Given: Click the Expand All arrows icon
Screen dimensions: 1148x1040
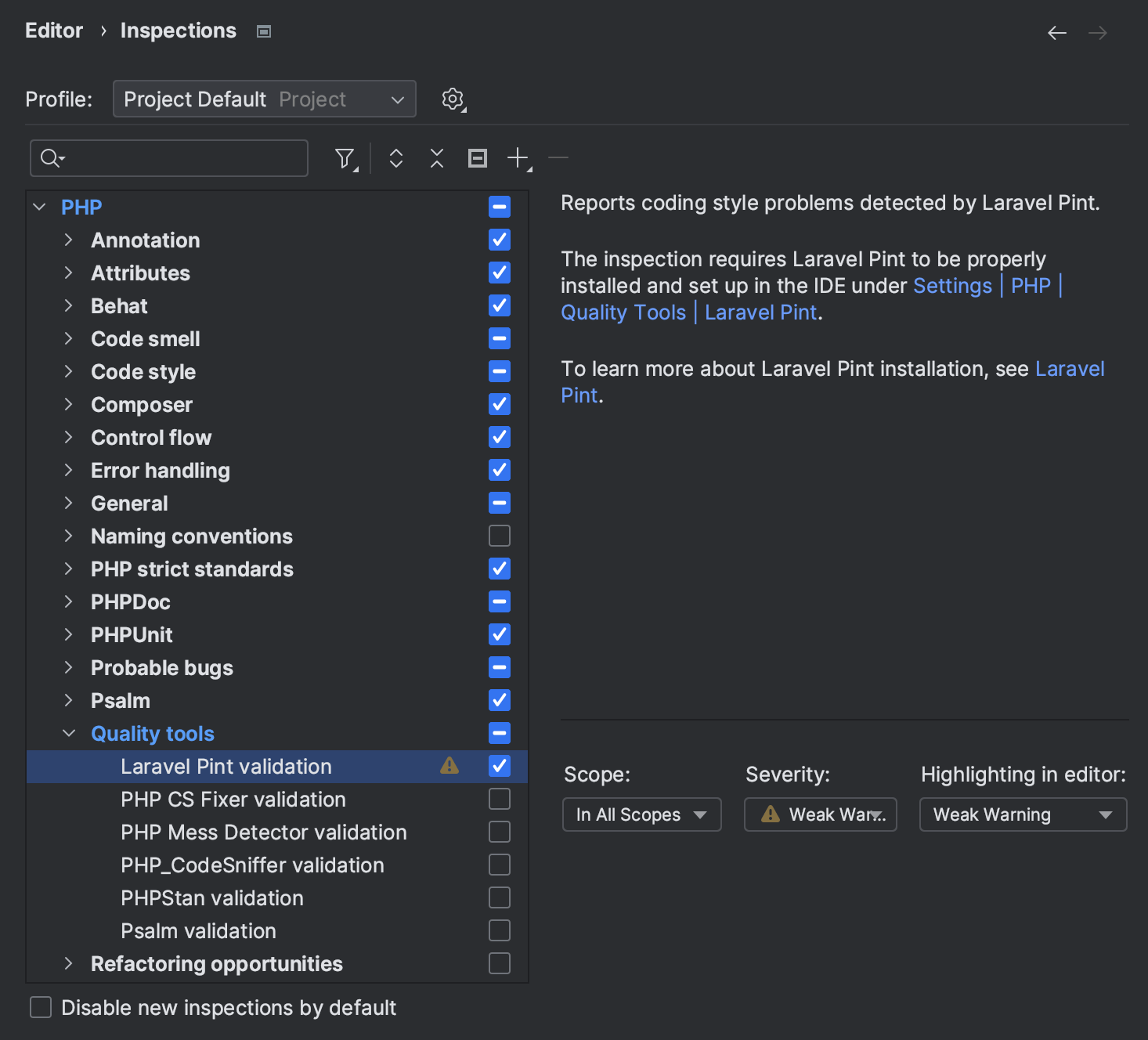Looking at the screenshot, I should [x=396, y=158].
